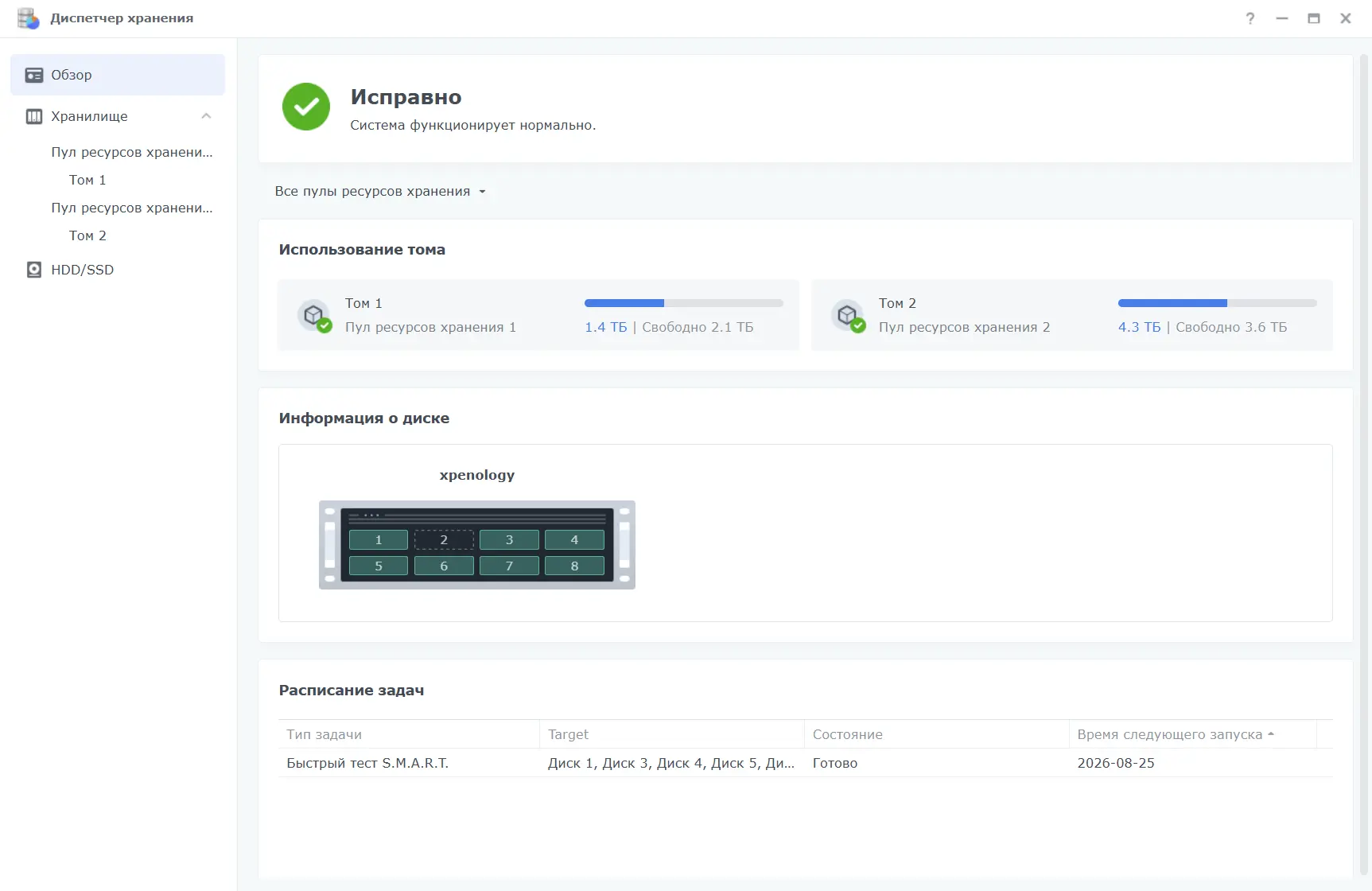Select drive bay 1 in the chassis
Viewport: 1372px width, 891px height.
pyautogui.click(x=379, y=539)
